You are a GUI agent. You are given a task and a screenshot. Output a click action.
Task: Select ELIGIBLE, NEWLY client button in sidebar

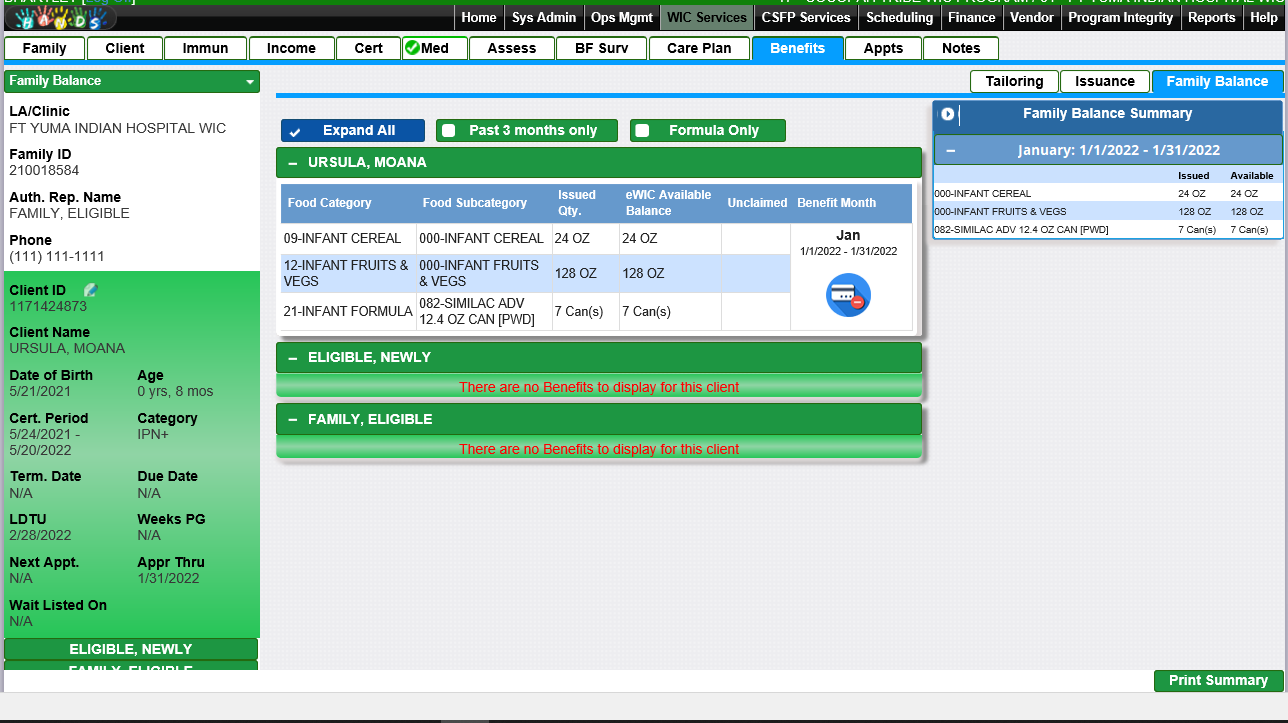(130, 650)
